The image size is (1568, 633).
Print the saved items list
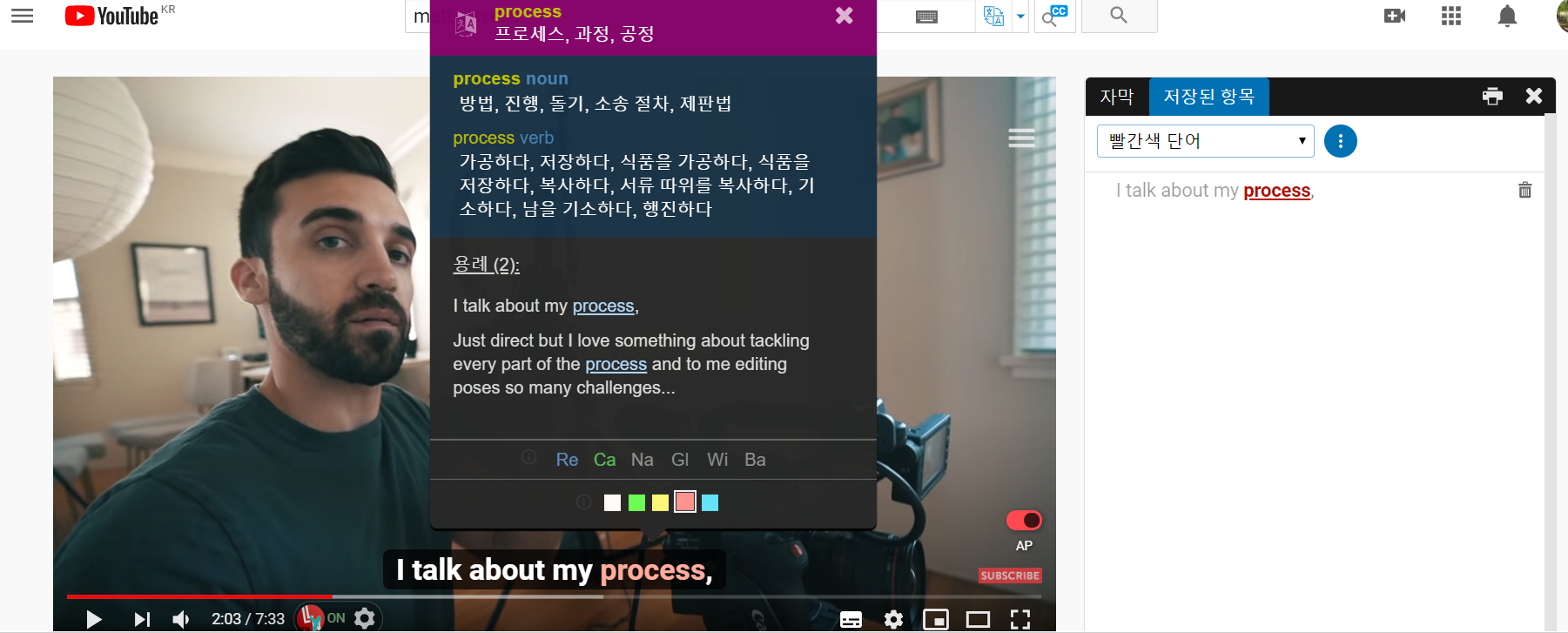click(x=1492, y=97)
